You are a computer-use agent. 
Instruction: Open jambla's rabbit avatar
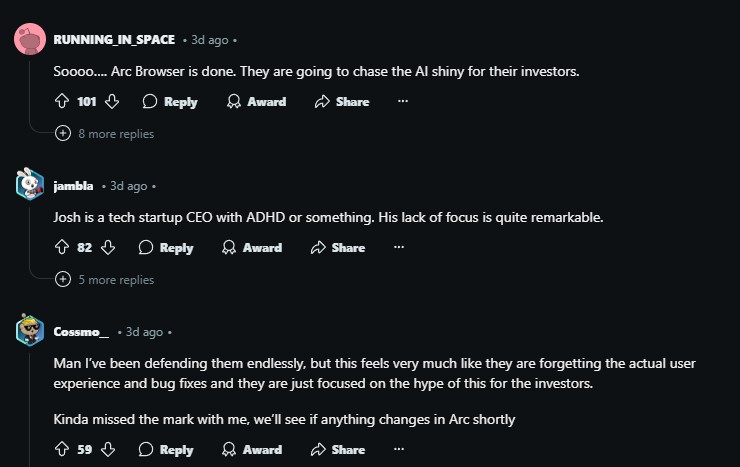[x=30, y=184]
